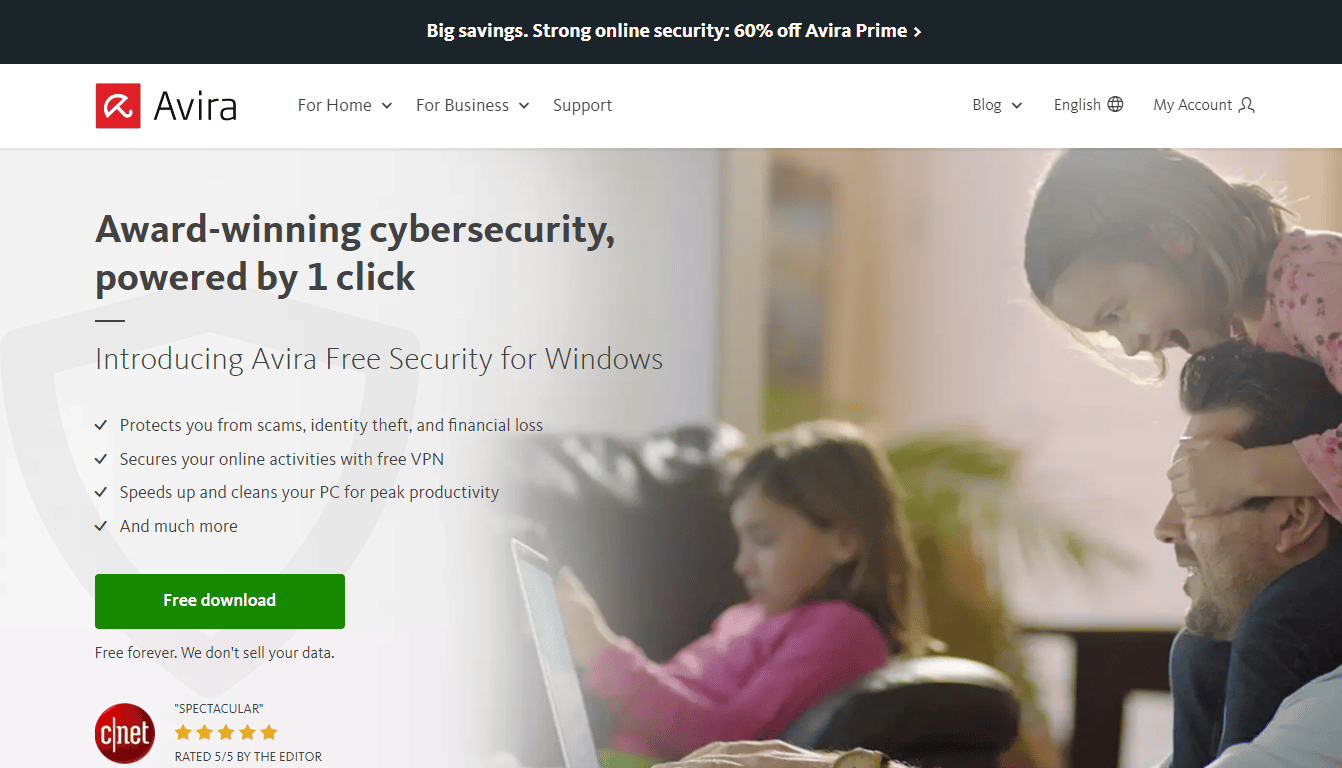Click the My Account link text

(x=1192, y=104)
